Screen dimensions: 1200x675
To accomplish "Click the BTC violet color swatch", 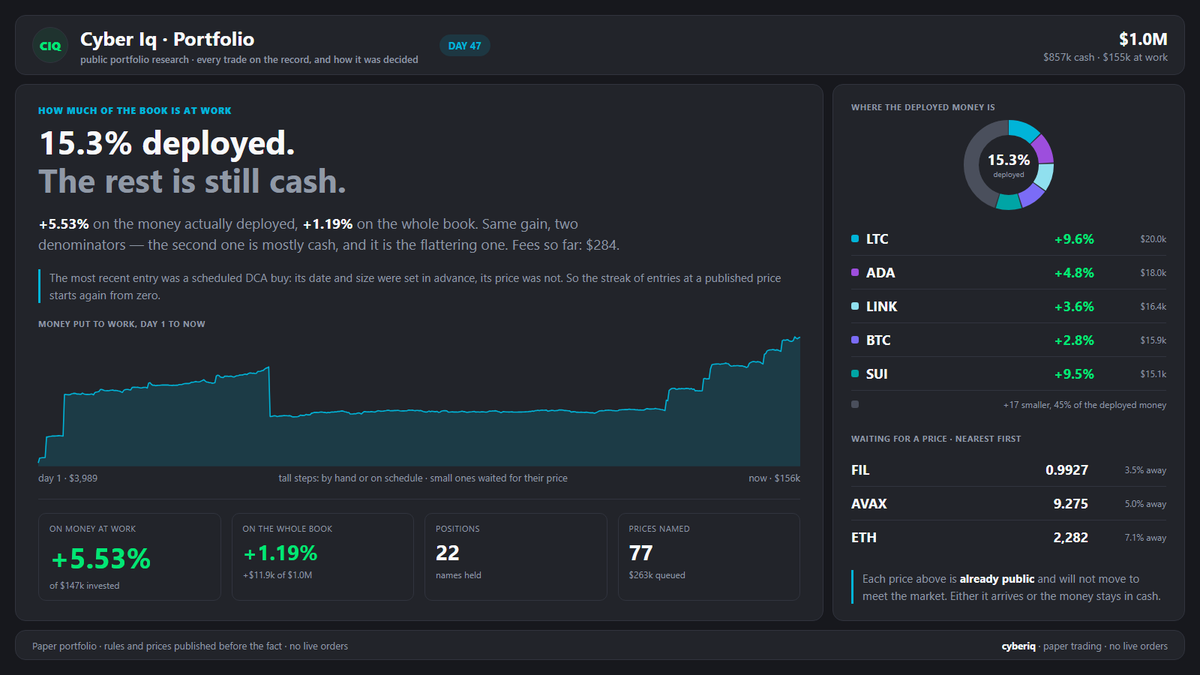I will click(x=854, y=341).
